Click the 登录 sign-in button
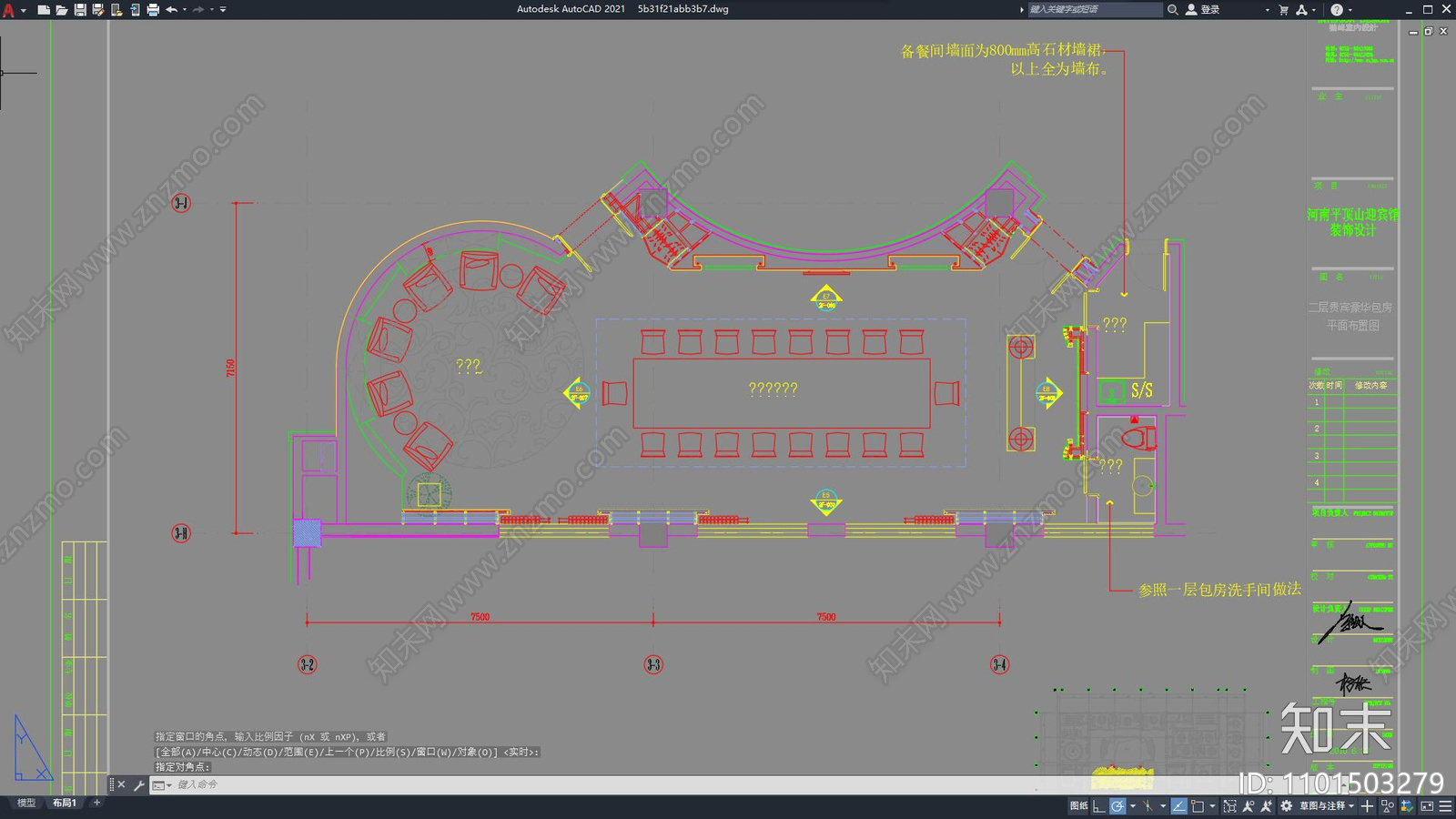 (1203, 9)
